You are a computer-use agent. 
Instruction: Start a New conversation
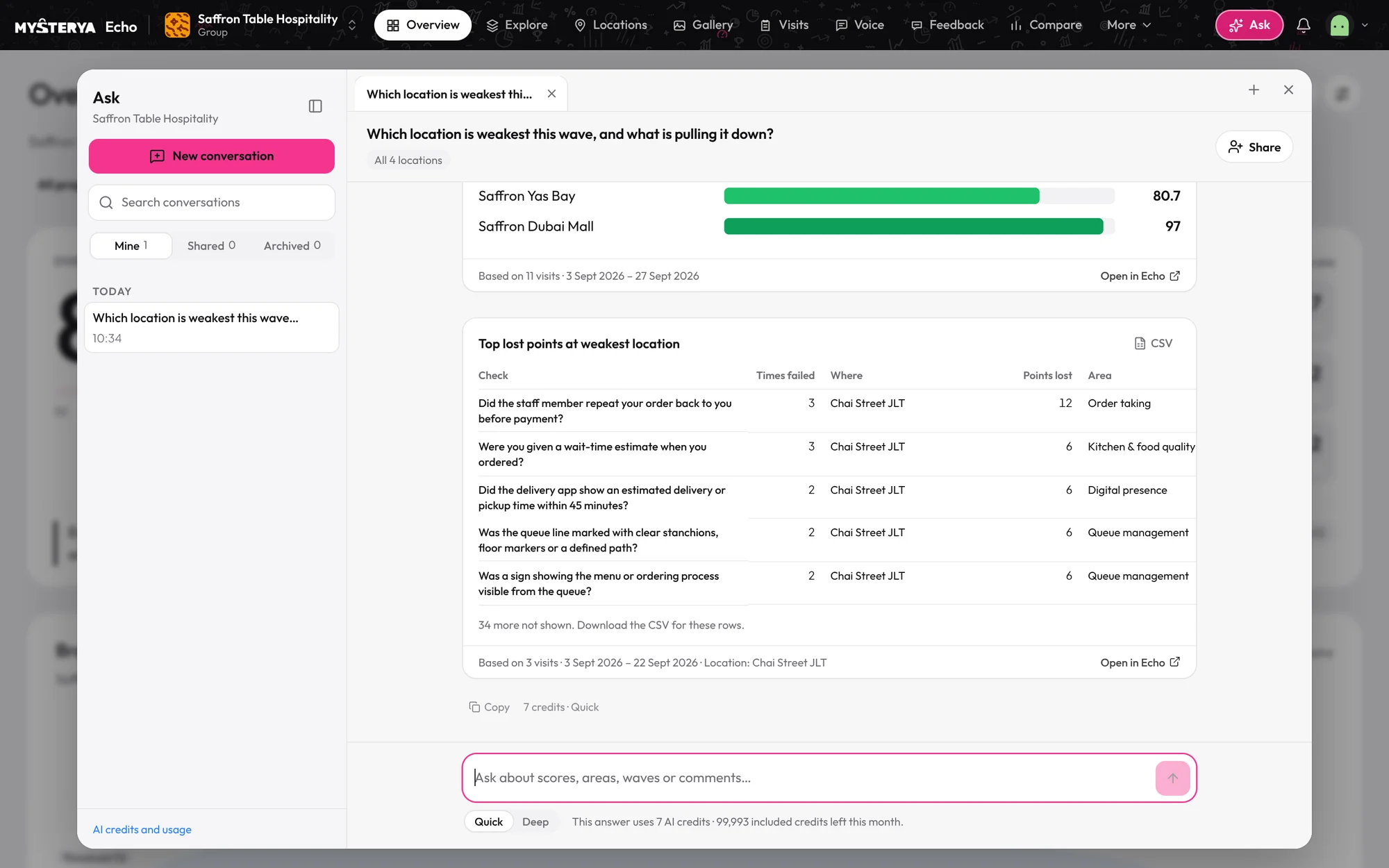pyautogui.click(x=212, y=156)
